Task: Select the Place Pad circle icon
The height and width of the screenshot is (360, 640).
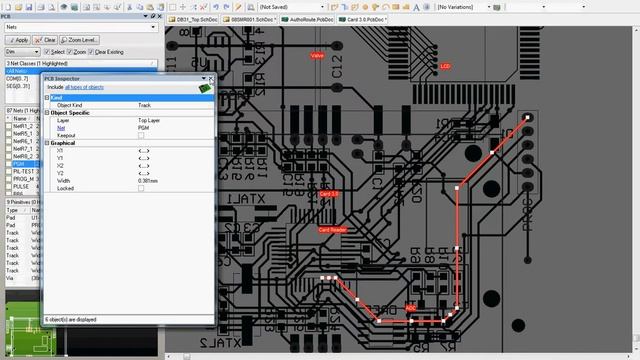Action: point(365,7)
